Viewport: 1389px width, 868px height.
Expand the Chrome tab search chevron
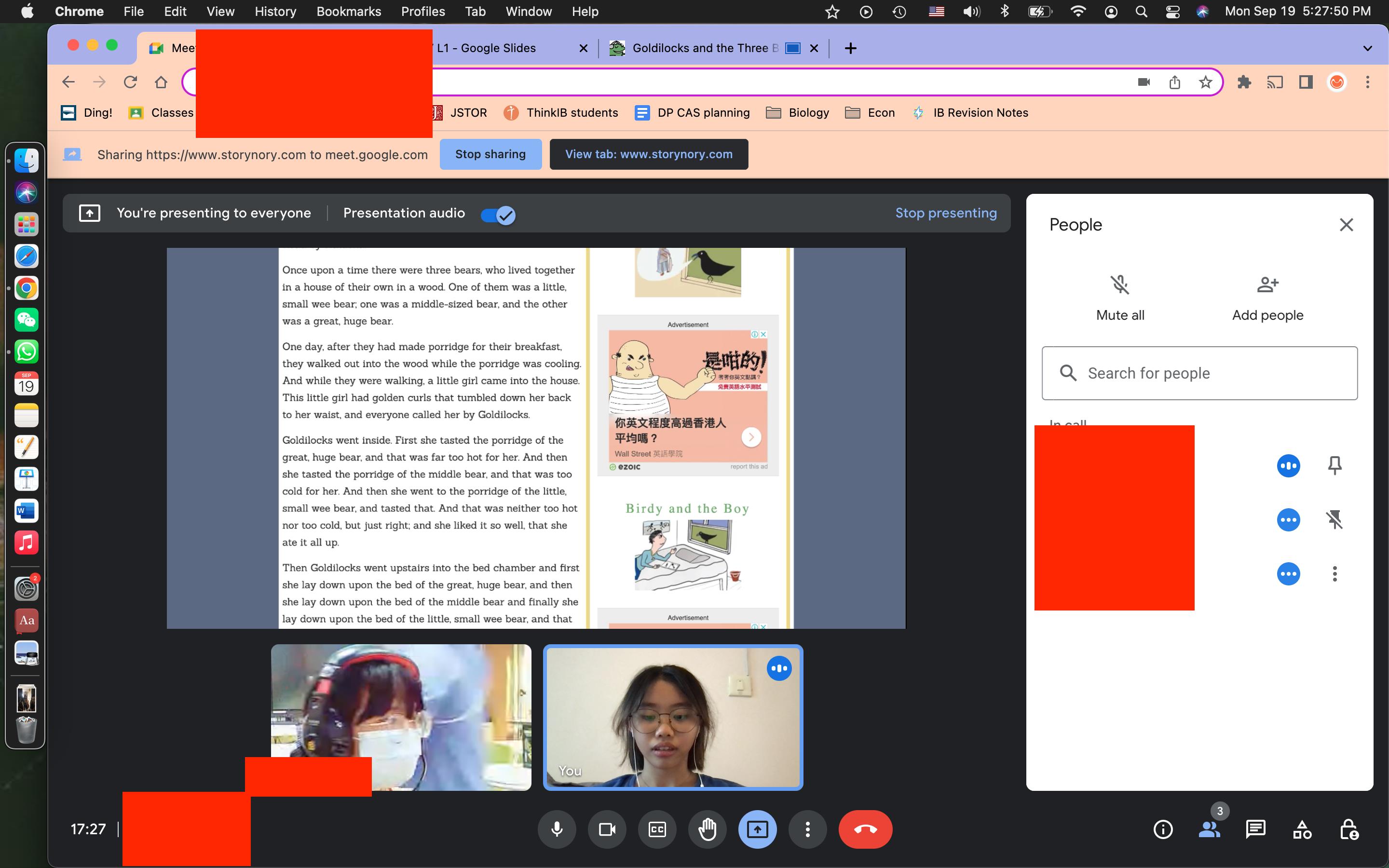1367,48
